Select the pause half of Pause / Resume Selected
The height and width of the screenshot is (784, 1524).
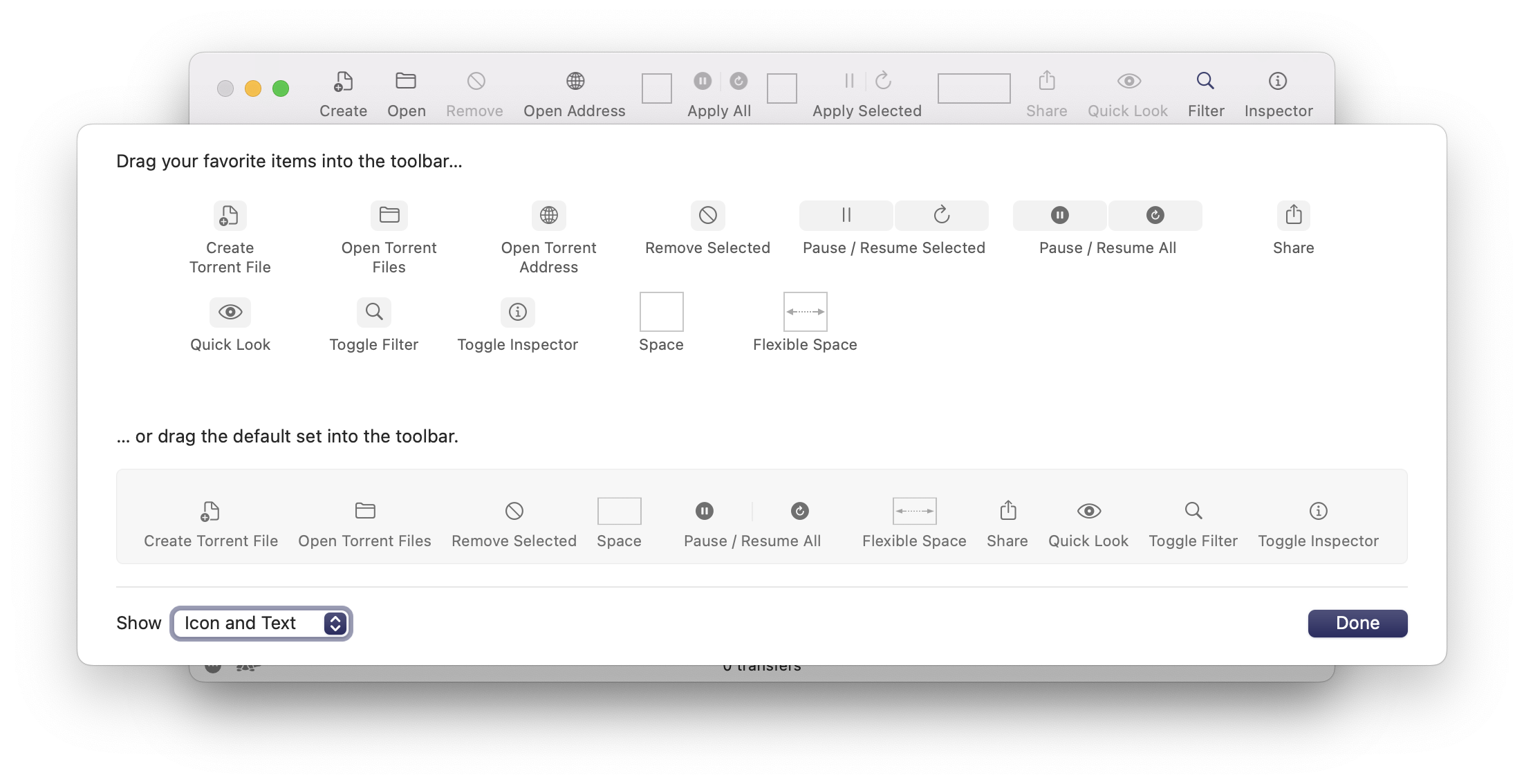click(x=845, y=216)
